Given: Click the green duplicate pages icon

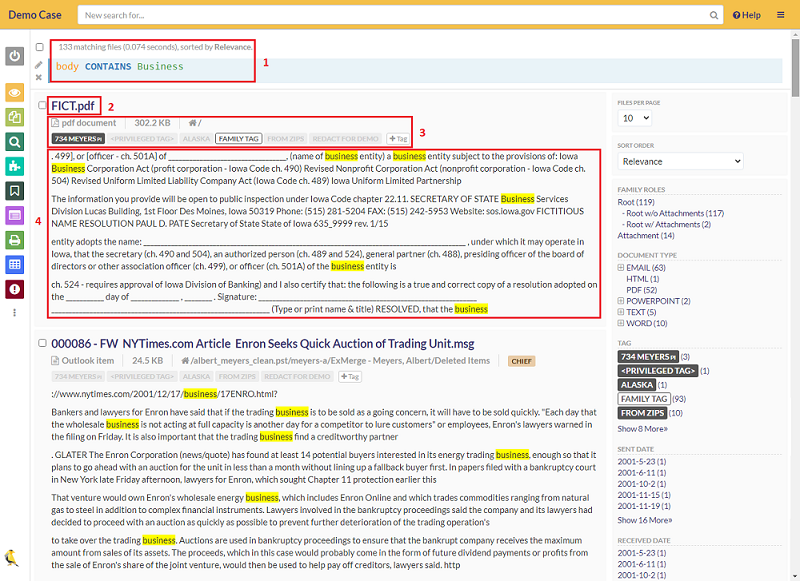Looking at the screenshot, I should (x=14, y=115).
